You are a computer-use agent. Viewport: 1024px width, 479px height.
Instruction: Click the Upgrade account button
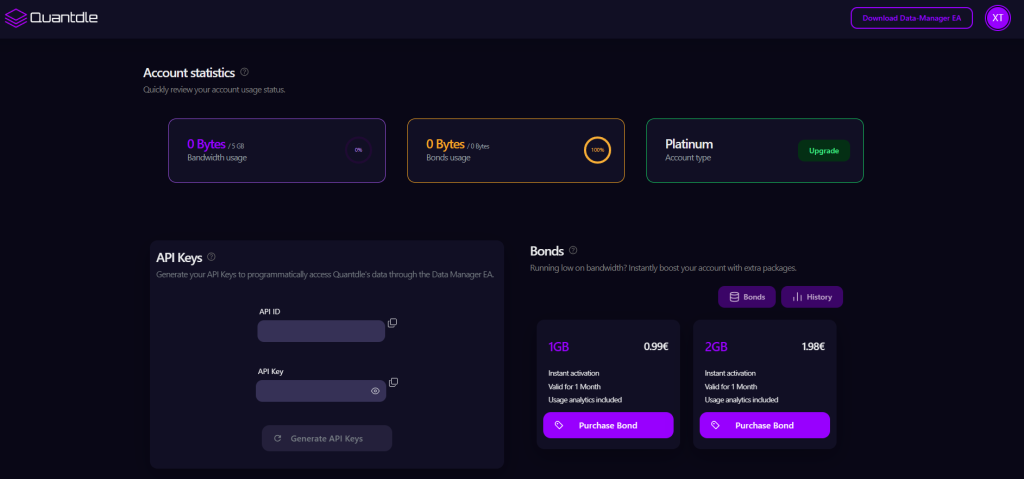coord(824,150)
